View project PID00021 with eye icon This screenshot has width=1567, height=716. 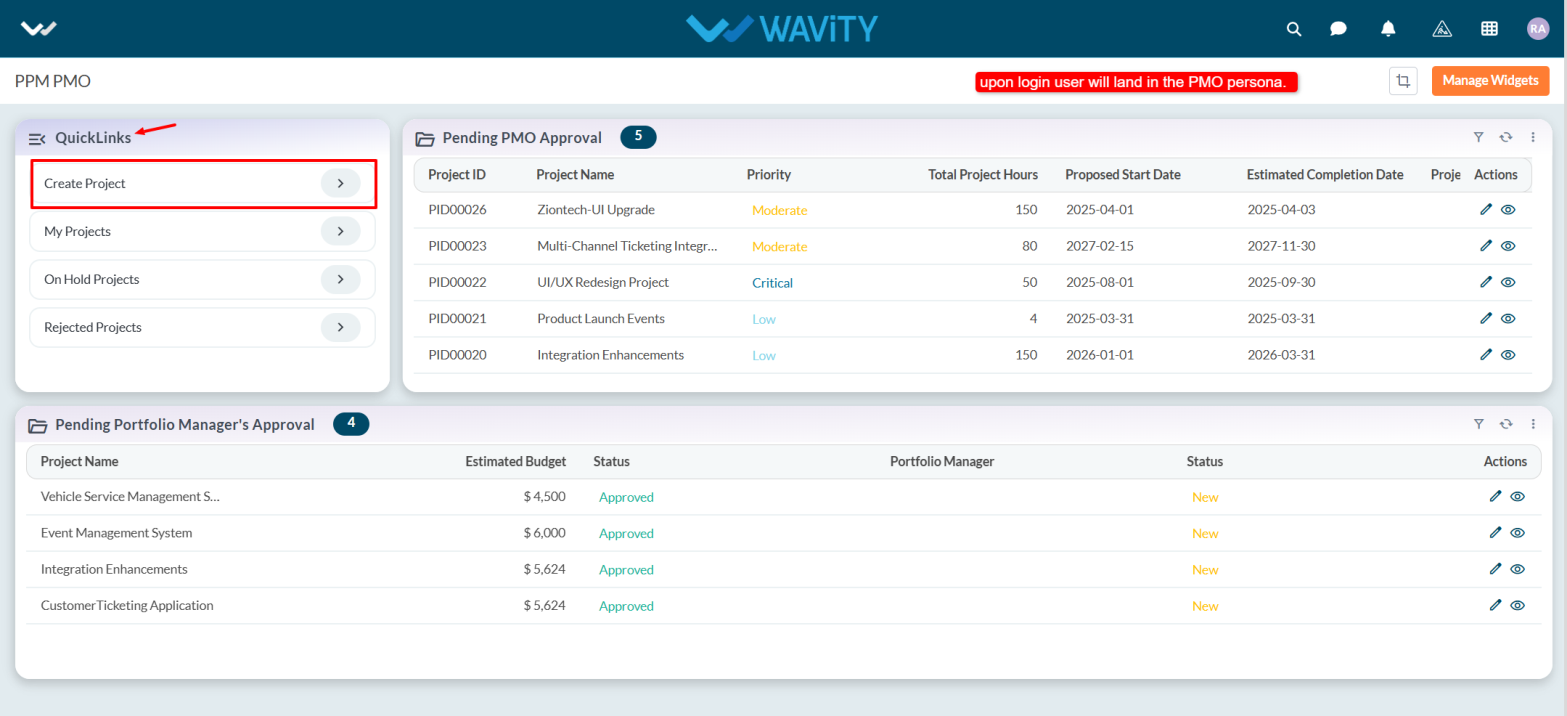tap(1508, 318)
